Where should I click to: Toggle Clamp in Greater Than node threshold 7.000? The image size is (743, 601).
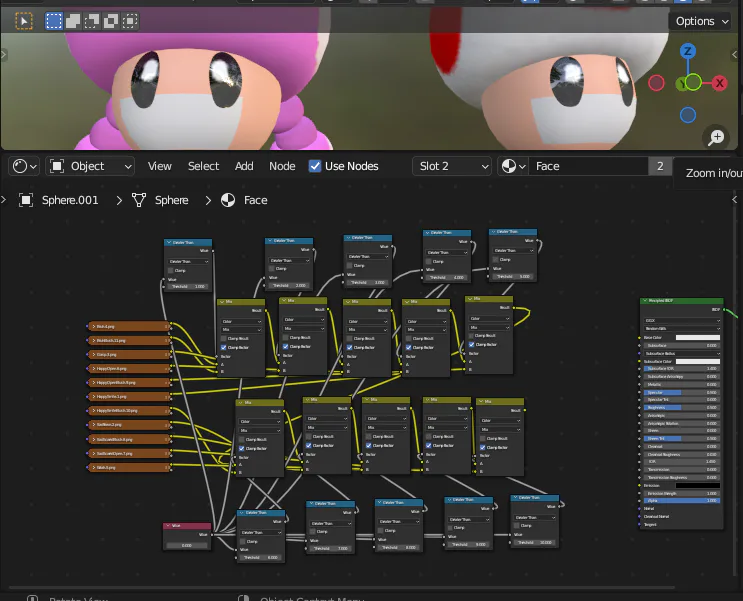(x=313, y=532)
